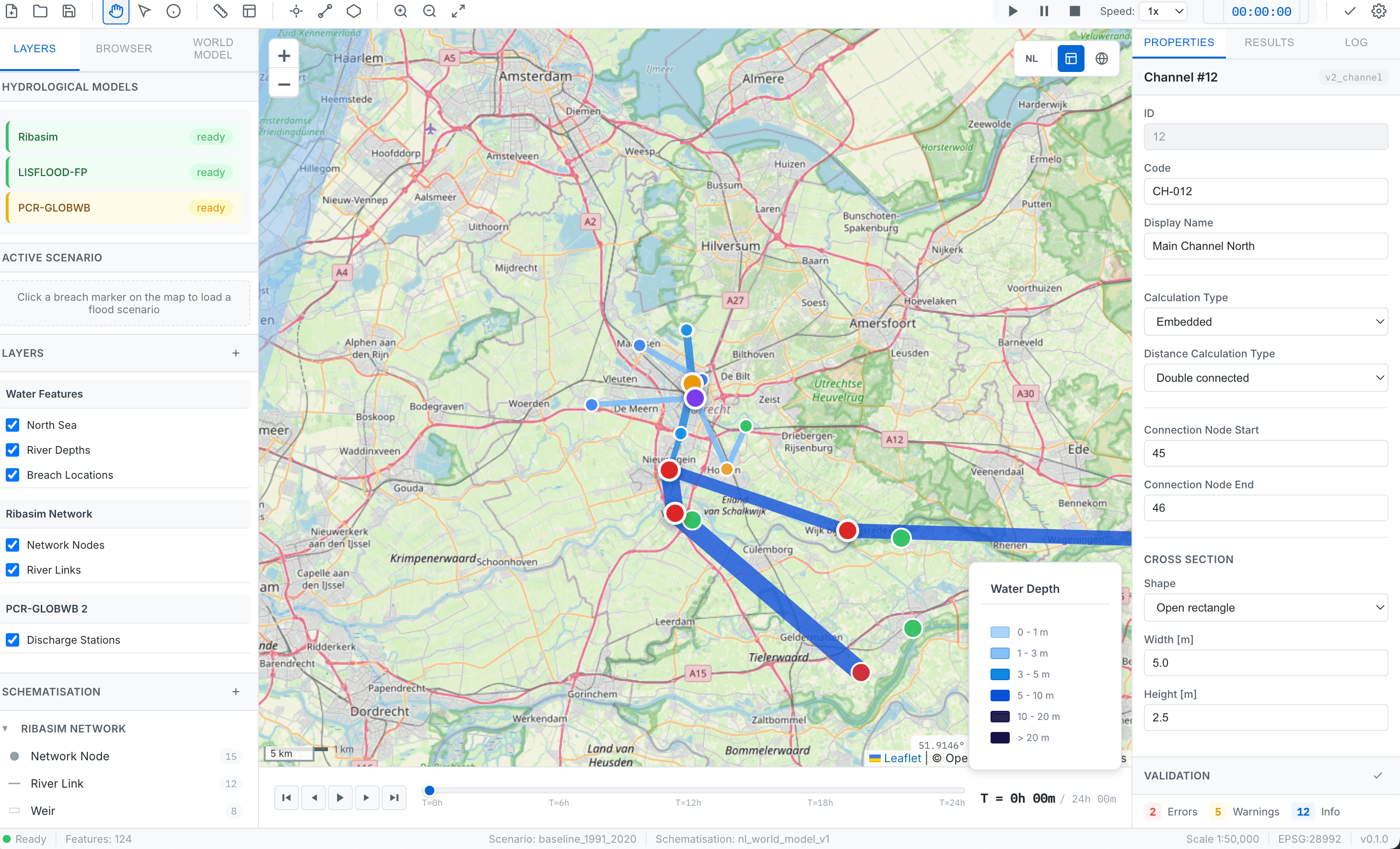
Task: Click the fit-to-extent expand arrows icon
Action: pos(458,11)
